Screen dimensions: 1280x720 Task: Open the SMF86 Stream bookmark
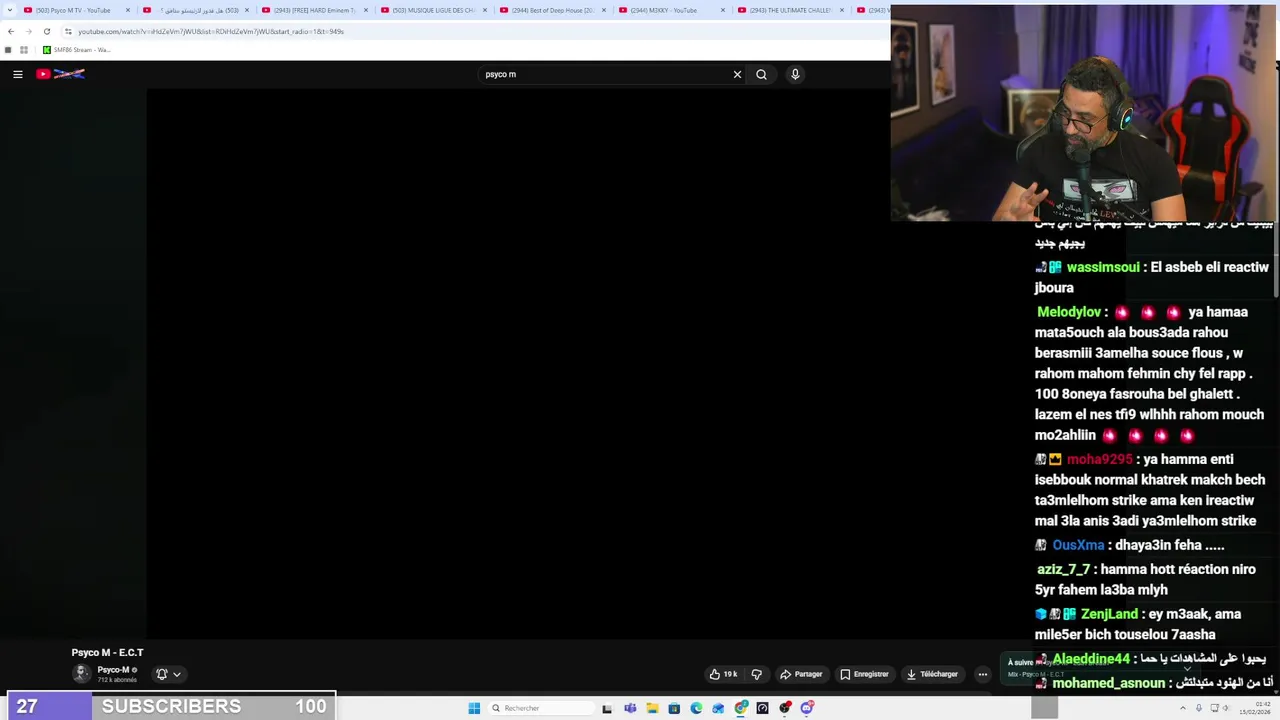(76, 49)
